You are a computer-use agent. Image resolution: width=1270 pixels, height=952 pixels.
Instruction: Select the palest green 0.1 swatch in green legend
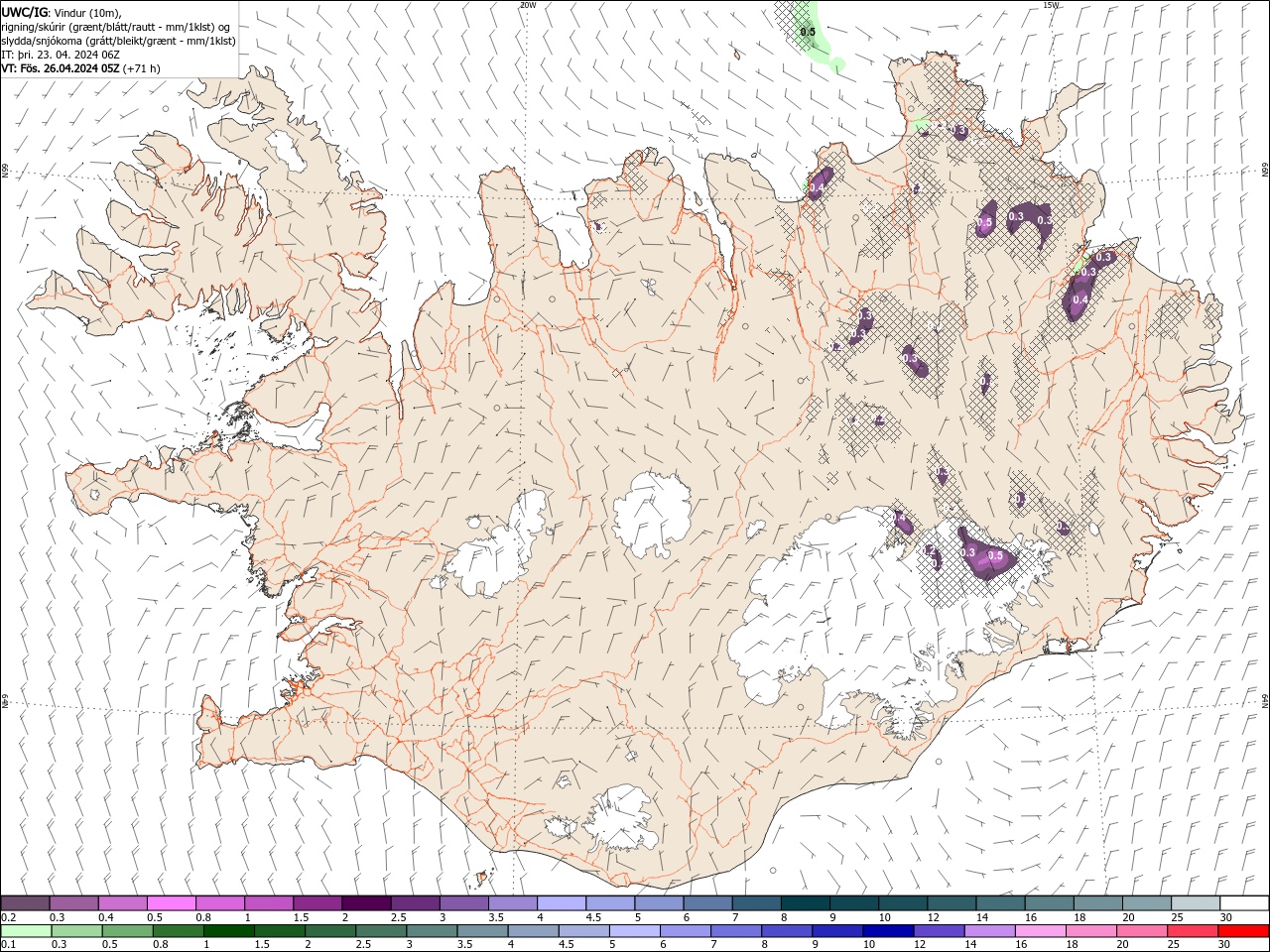pos(26,931)
